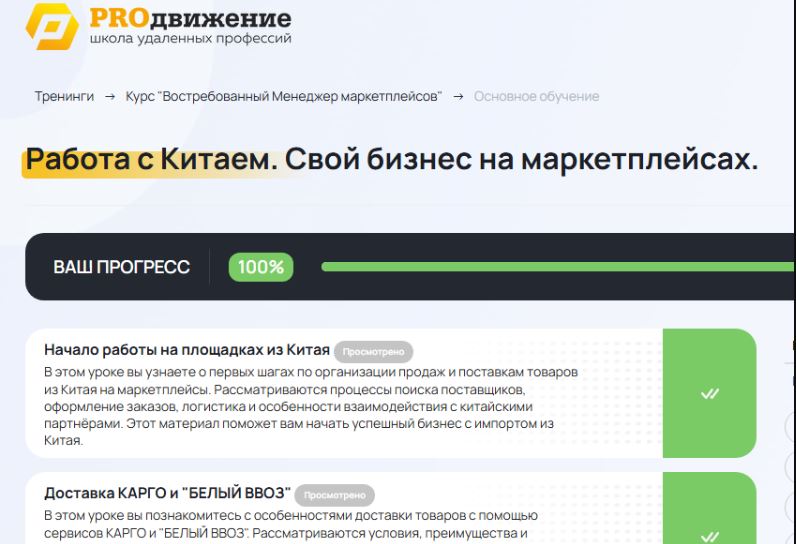Click Просмотрено badge on the КАРГО lesson

tap(334, 495)
